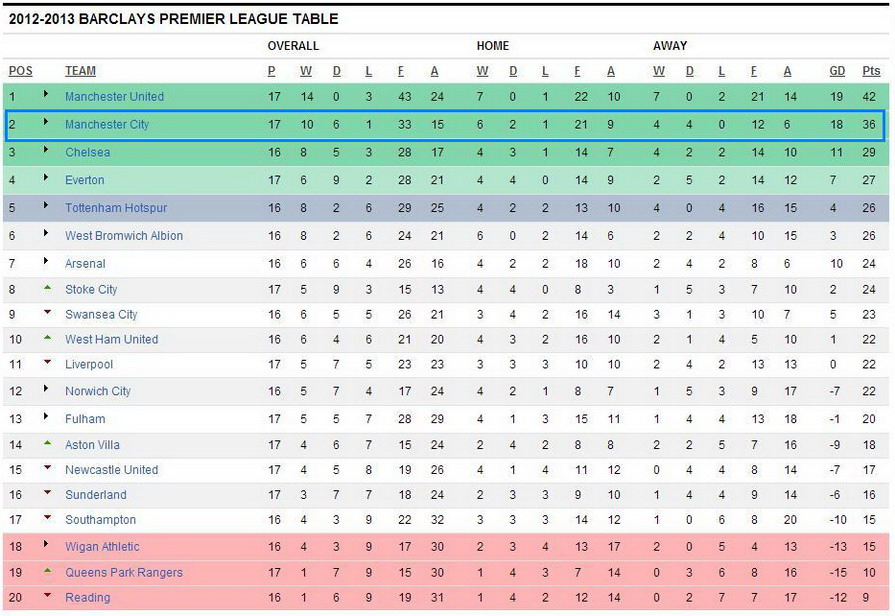This screenshot has height=616, width=895.
Task: Open the Tottenham Hotspur team link
Action: click(x=116, y=208)
